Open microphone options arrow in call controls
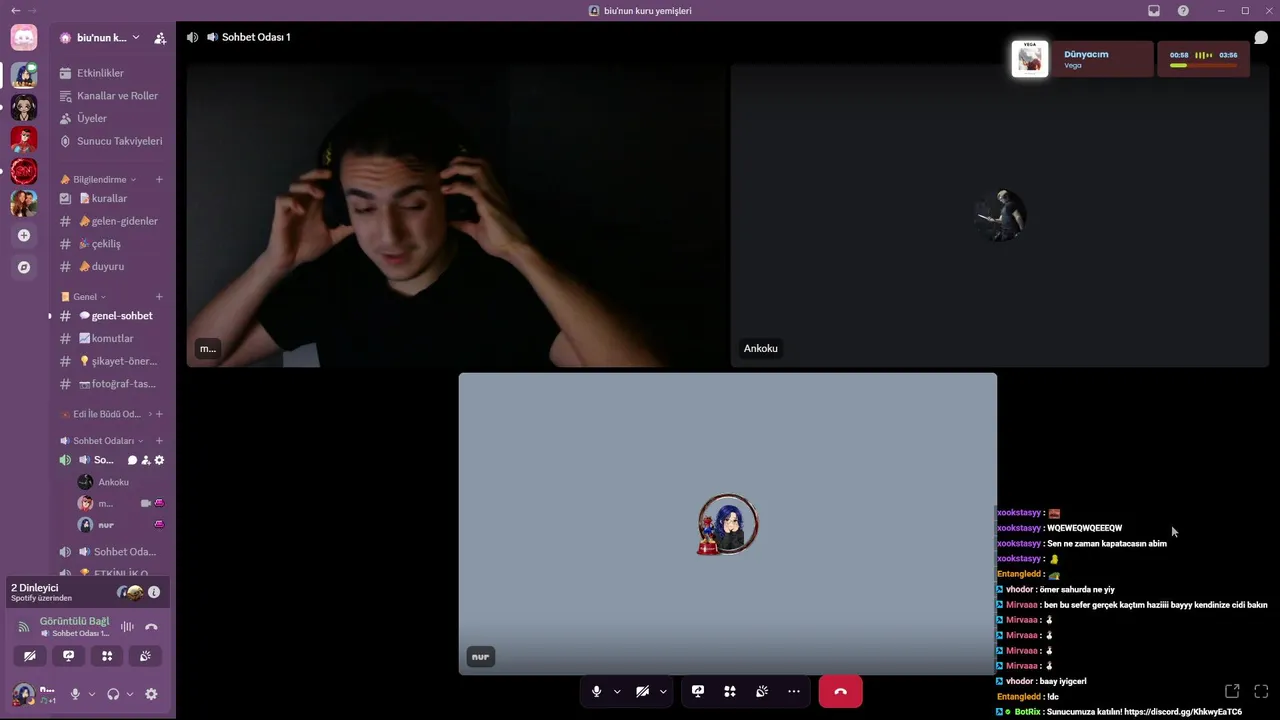The image size is (1280, 720). pos(617,691)
